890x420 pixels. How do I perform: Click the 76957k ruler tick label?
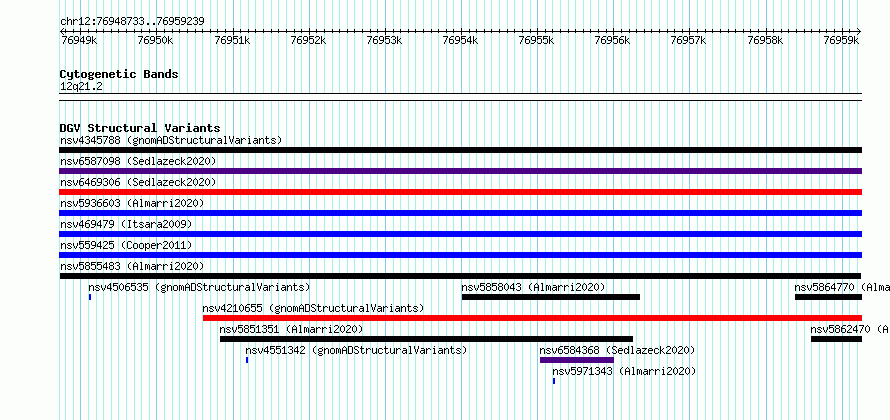(690, 40)
